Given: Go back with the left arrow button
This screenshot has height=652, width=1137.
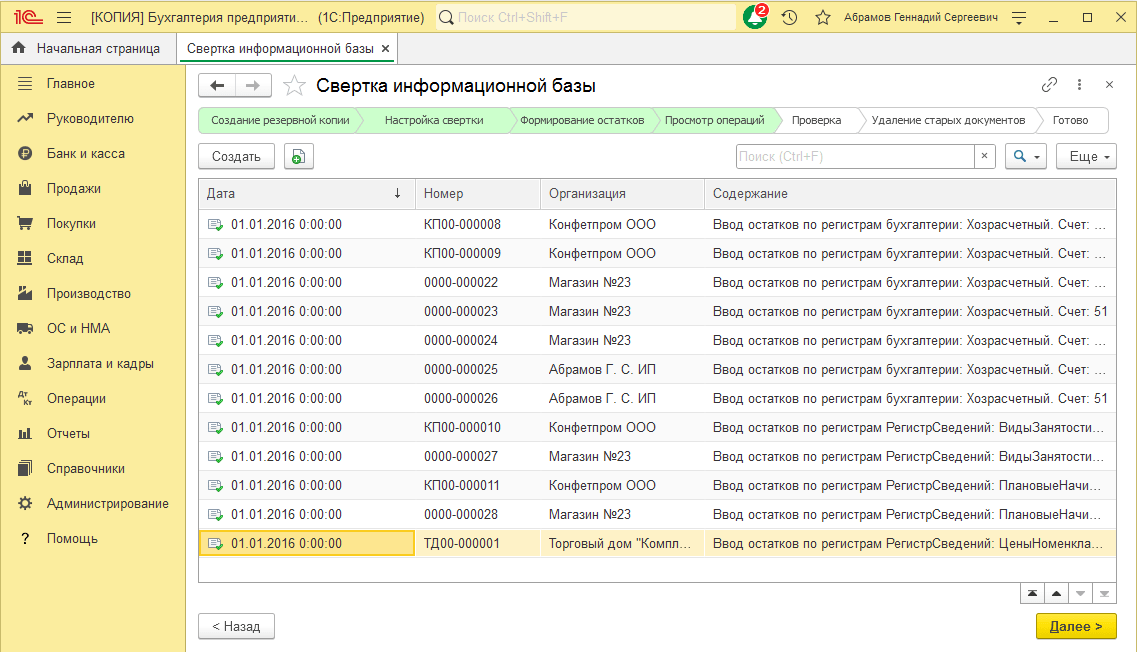Looking at the screenshot, I should click(217, 86).
